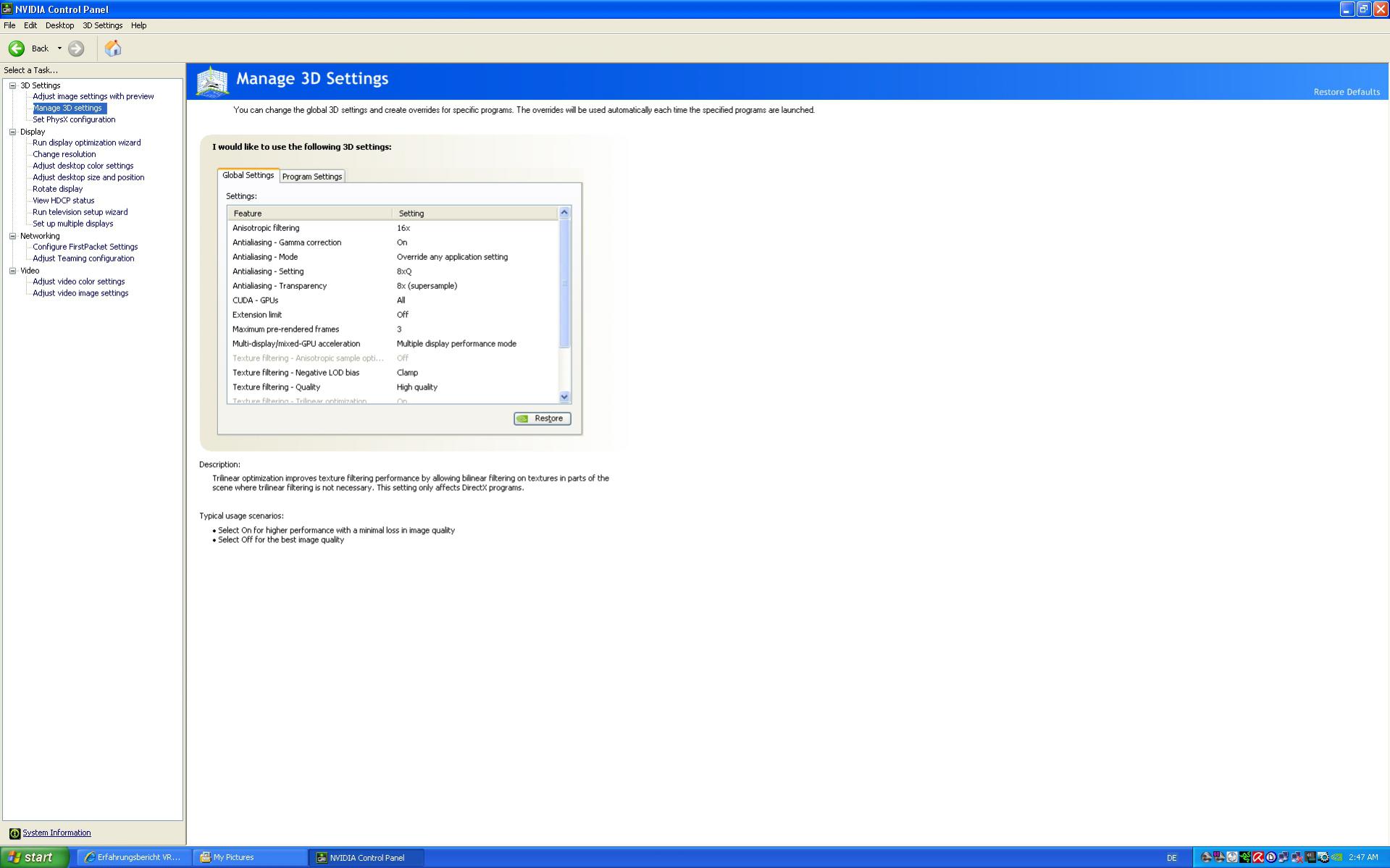Open the Desktop menu

59,25
